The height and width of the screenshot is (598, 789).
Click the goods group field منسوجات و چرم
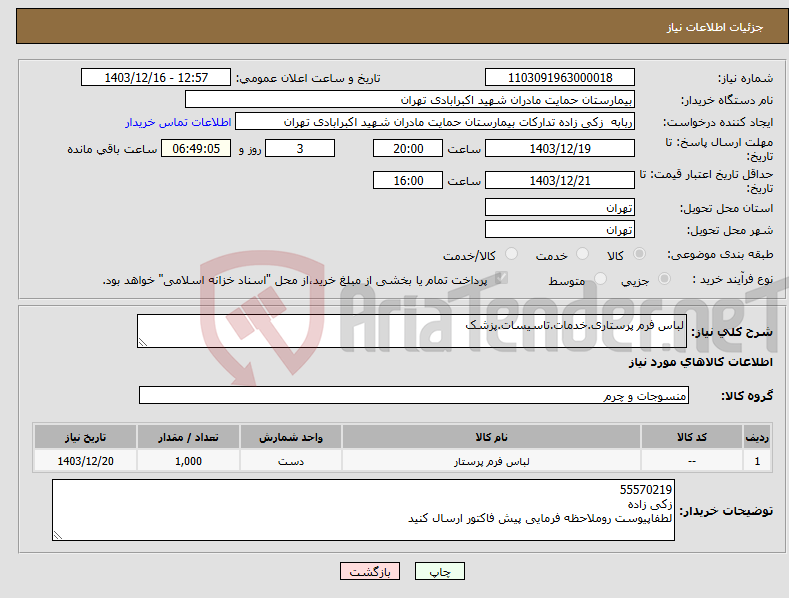pos(414,396)
